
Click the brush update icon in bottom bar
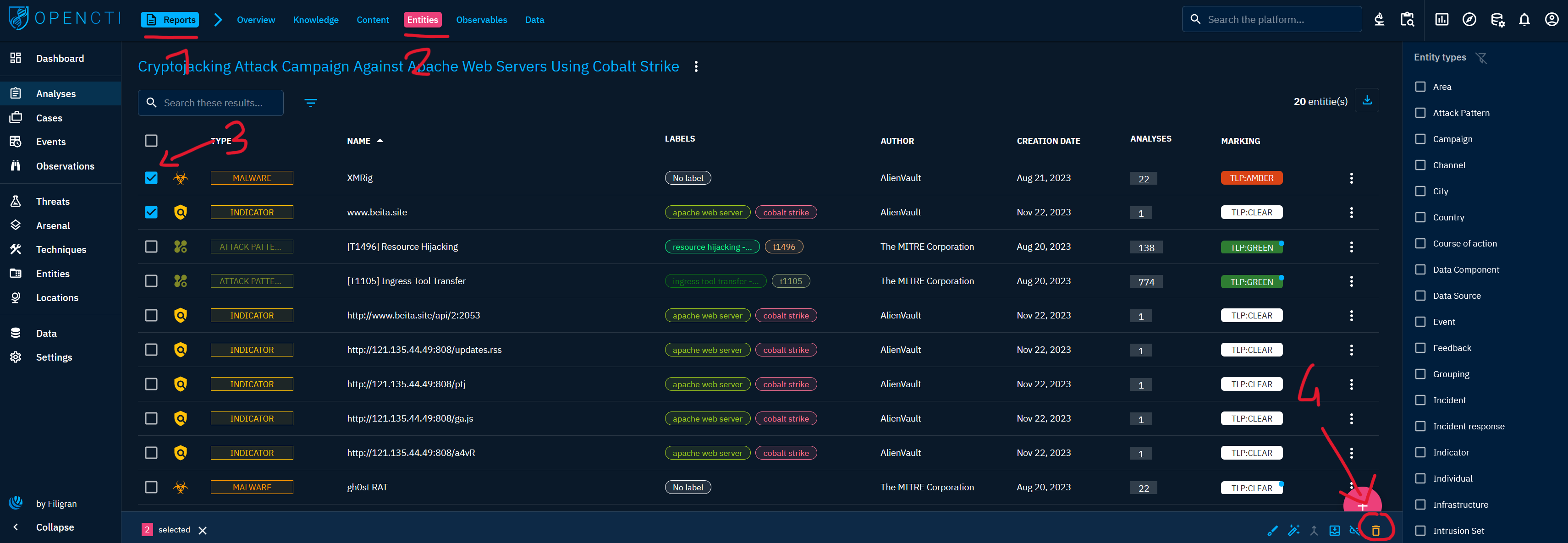pyautogui.click(x=1272, y=530)
